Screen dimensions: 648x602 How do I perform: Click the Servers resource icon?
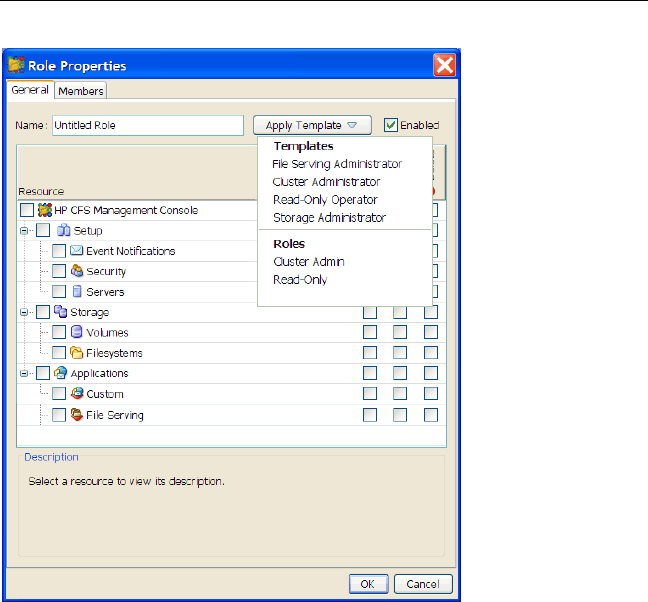pyautogui.click(x=76, y=292)
